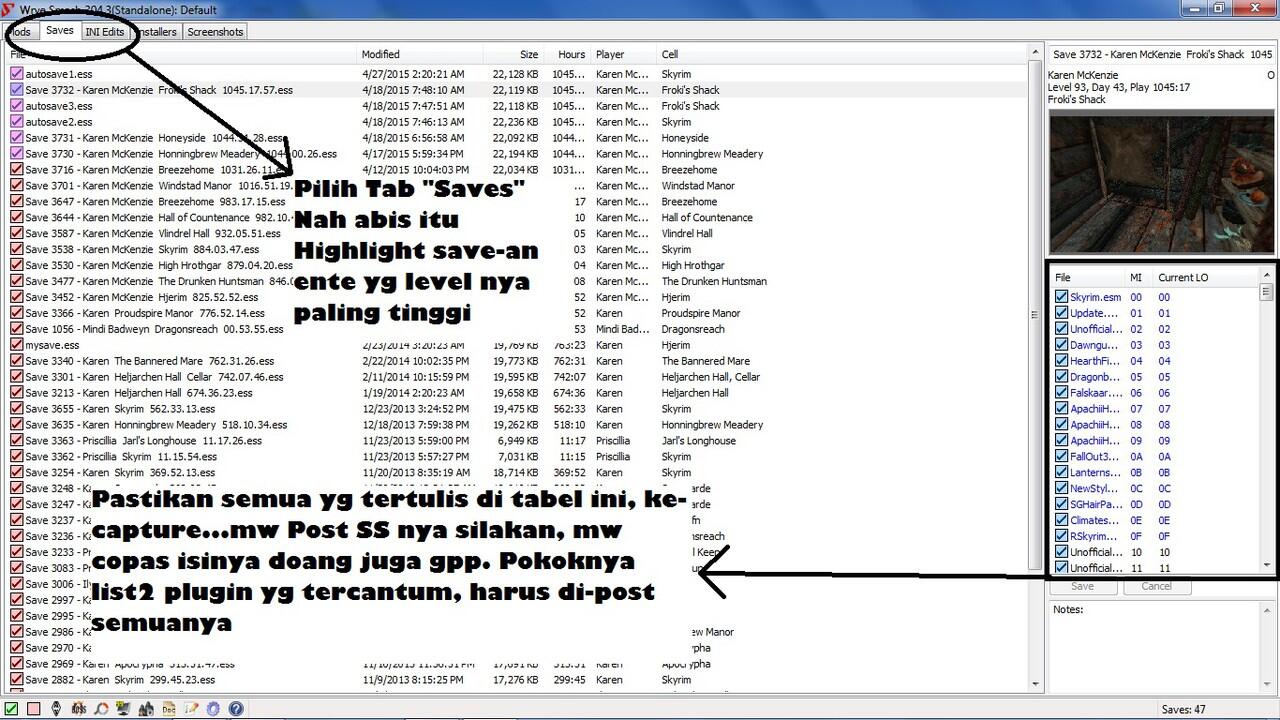The width and height of the screenshot is (1280, 720).
Task: Click the computer monitor launcher icon
Action: click(123, 709)
